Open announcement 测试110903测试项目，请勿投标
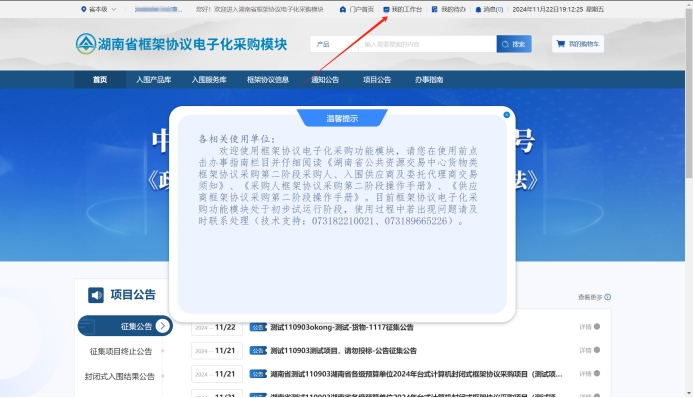 point(343,350)
